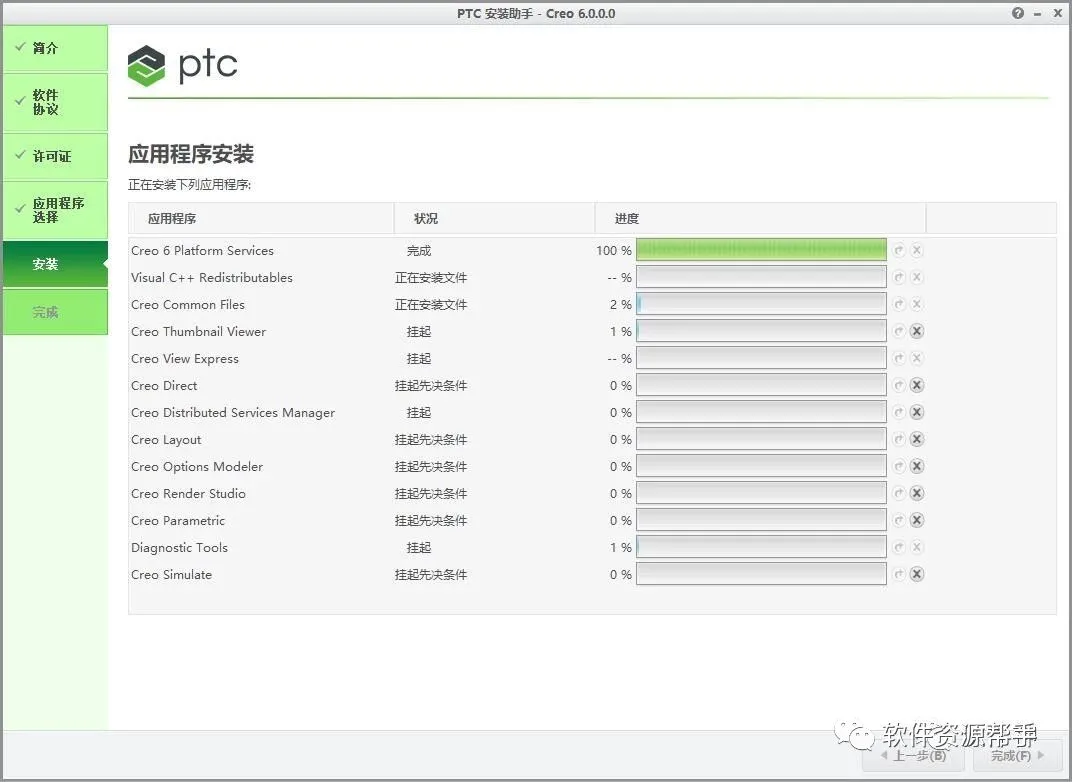Click the 完成(F) finish button
Screen dimensions: 1072x782
coord(1017,755)
